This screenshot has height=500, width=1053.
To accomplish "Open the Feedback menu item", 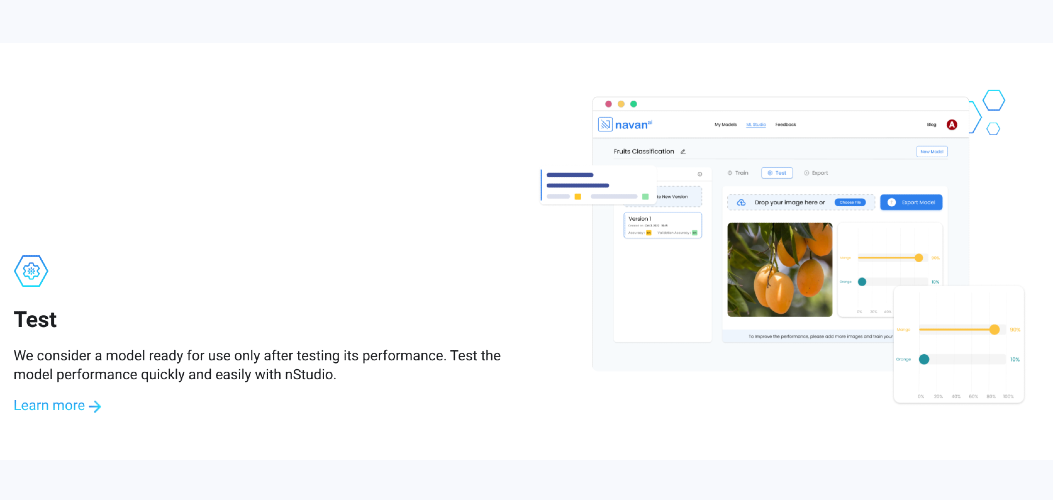I will tap(786, 125).
